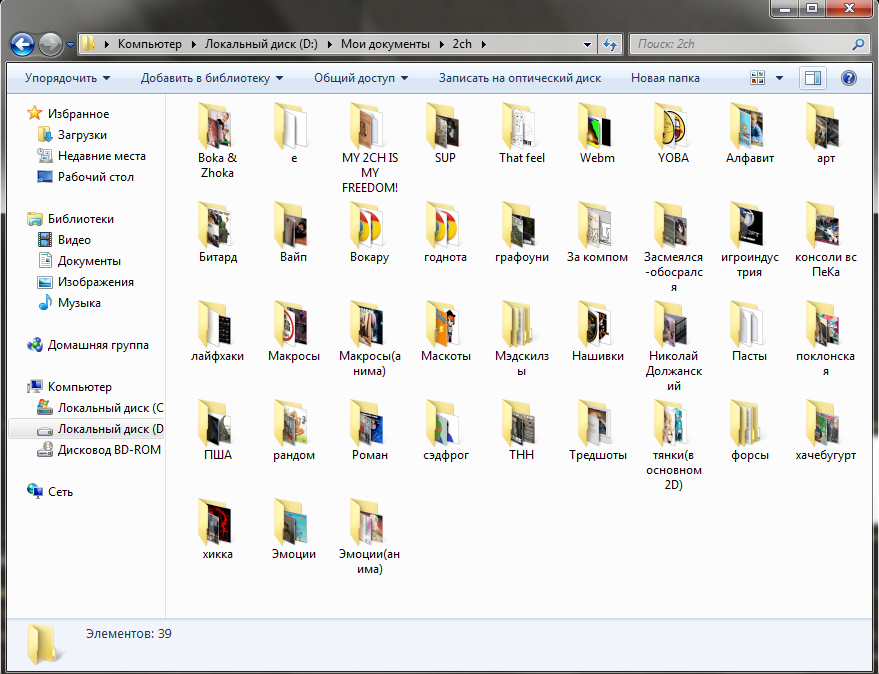The height and width of the screenshot is (674, 879).
Task: Click the refresh button by address bar
Action: point(610,44)
